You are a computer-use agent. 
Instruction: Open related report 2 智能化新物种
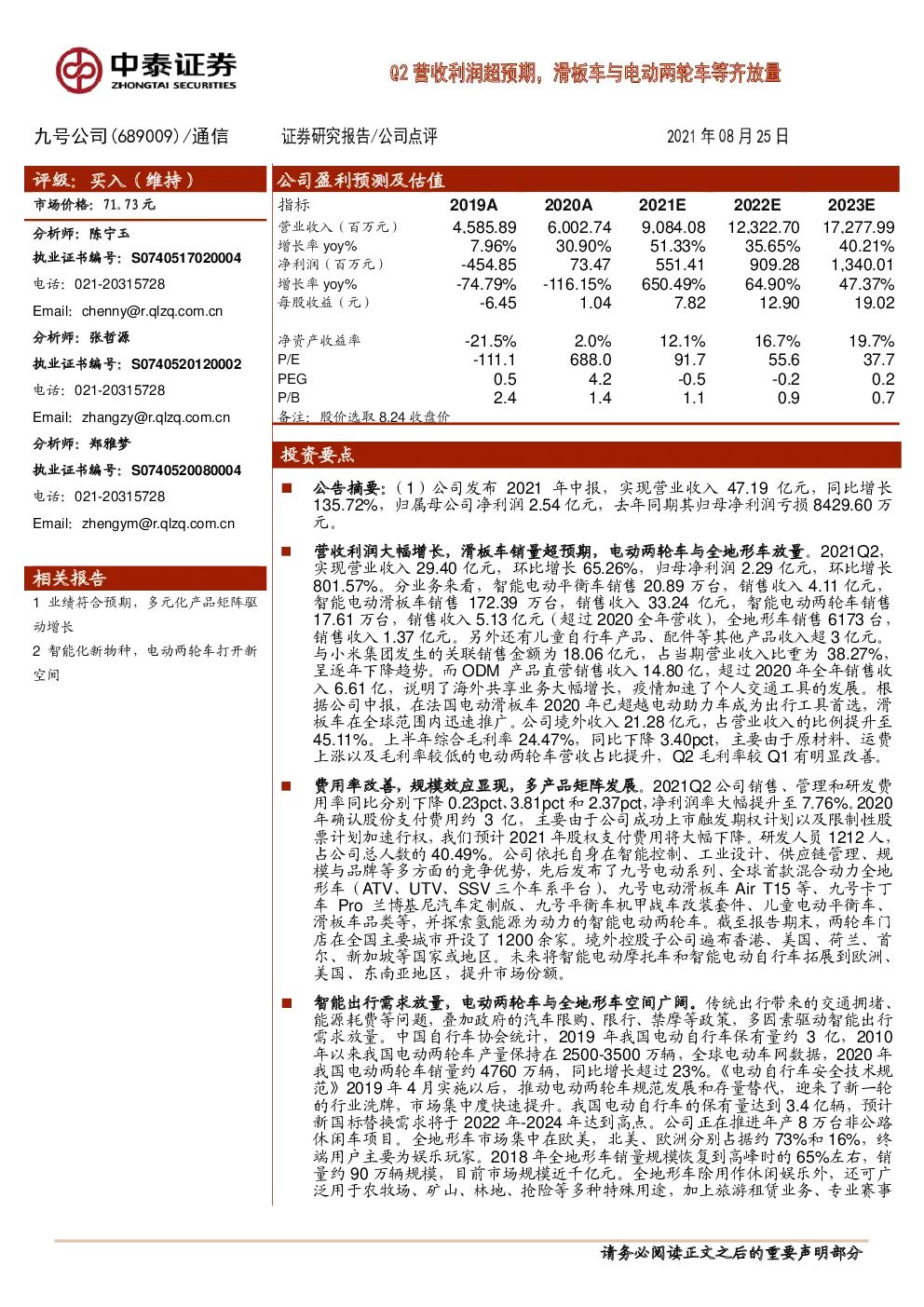pos(145,662)
